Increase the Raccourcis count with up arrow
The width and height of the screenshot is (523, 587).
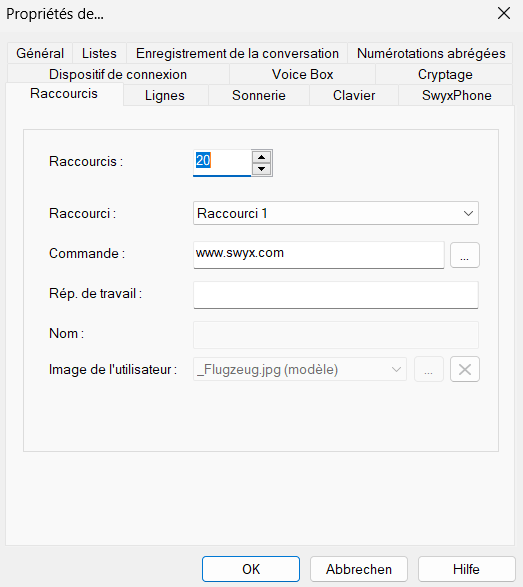(261, 157)
